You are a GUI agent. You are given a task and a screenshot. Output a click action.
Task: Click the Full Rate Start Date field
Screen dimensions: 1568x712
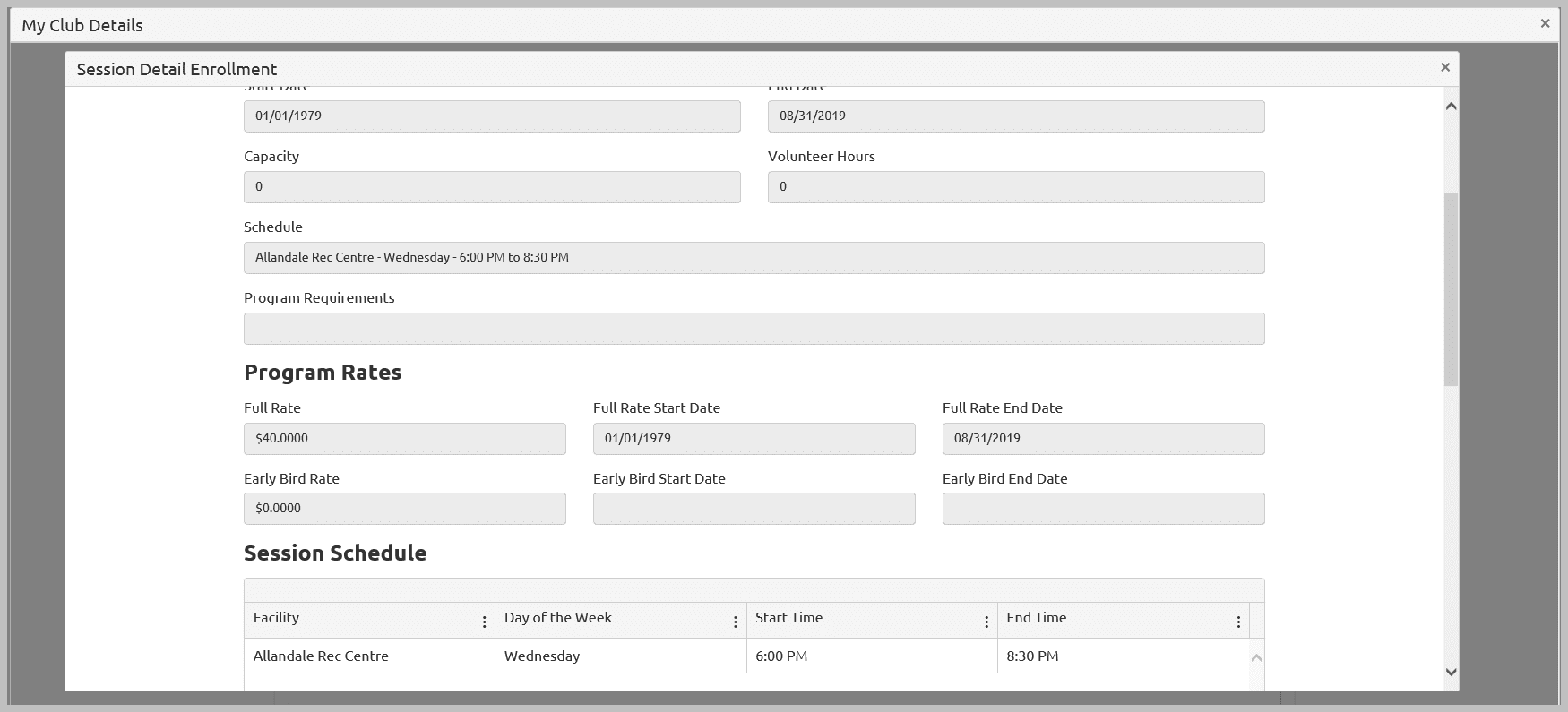point(754,439)
